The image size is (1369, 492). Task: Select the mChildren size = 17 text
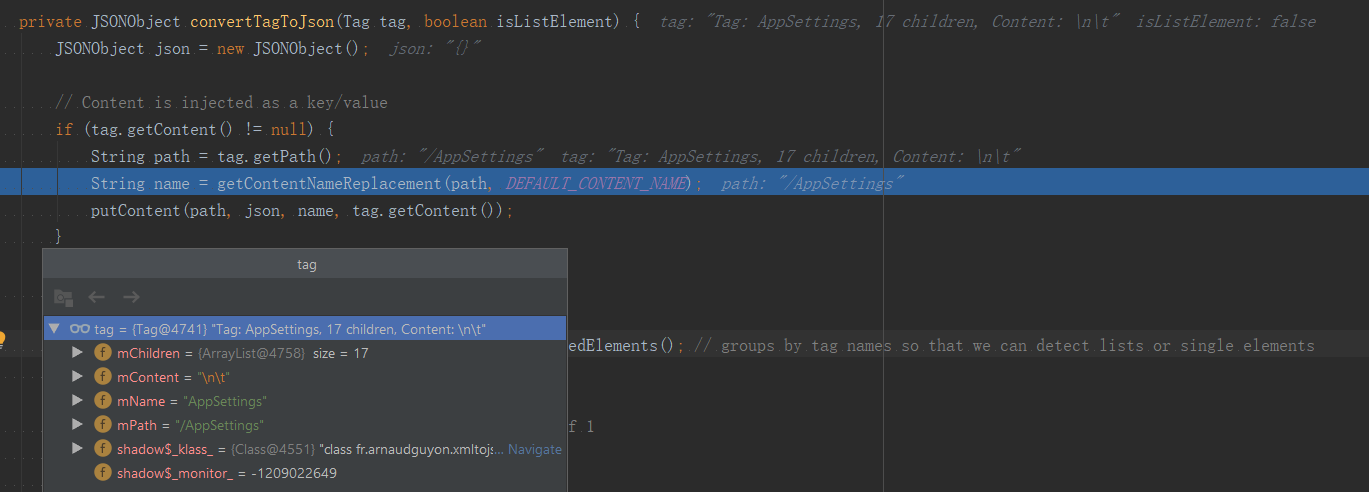click(341, 353)
